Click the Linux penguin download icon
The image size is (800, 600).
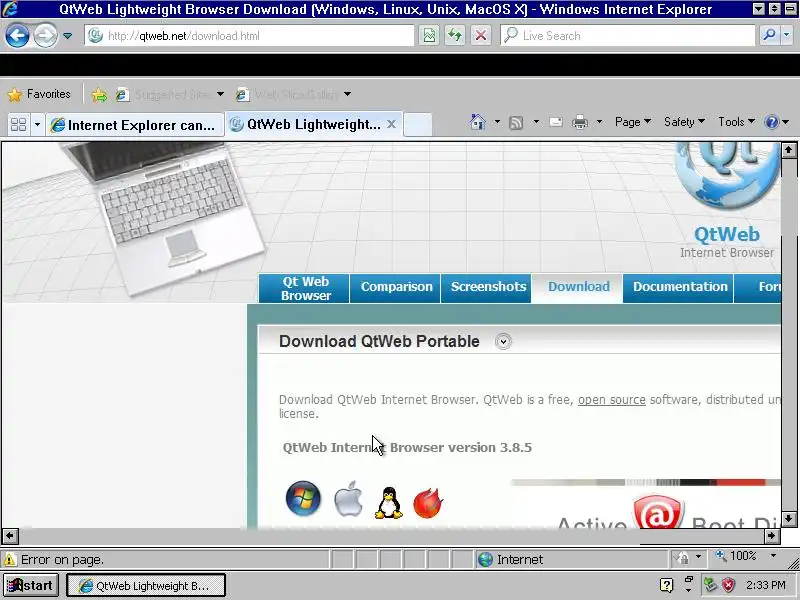(389, 503)
